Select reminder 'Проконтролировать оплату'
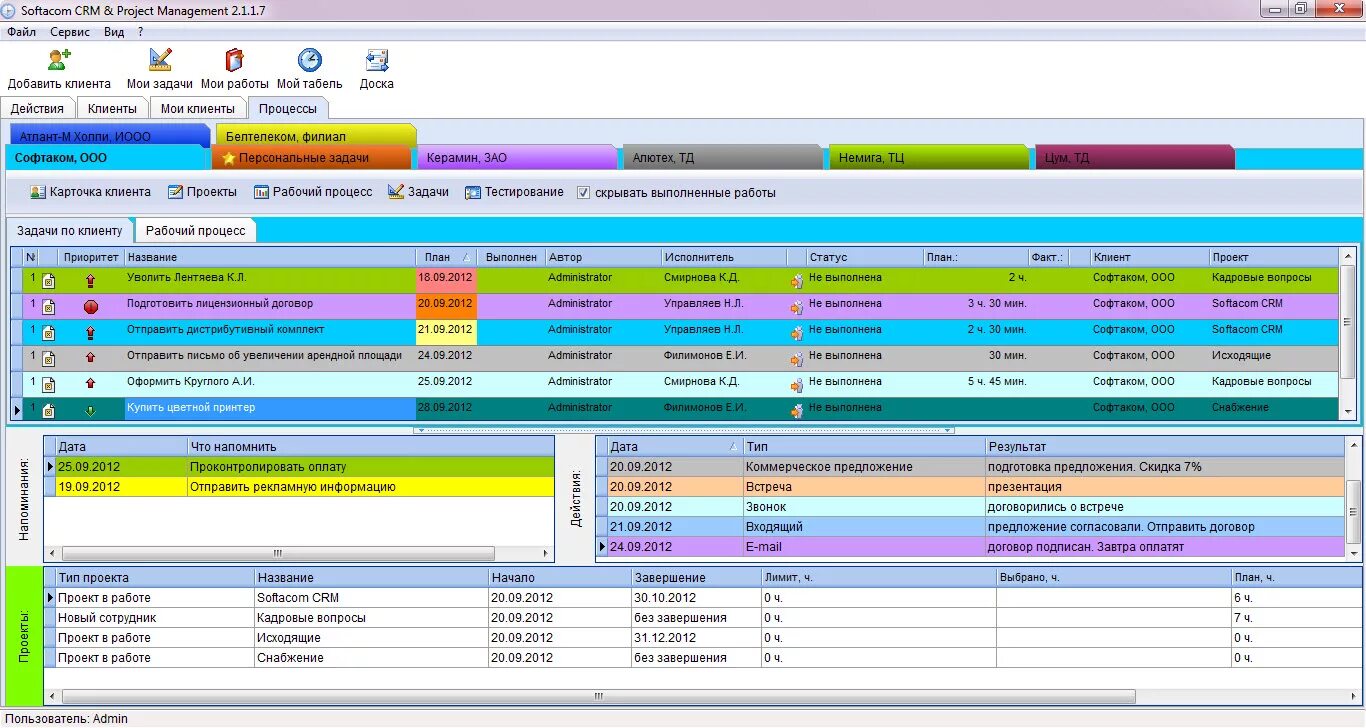1366x728 pixels. 299,467
